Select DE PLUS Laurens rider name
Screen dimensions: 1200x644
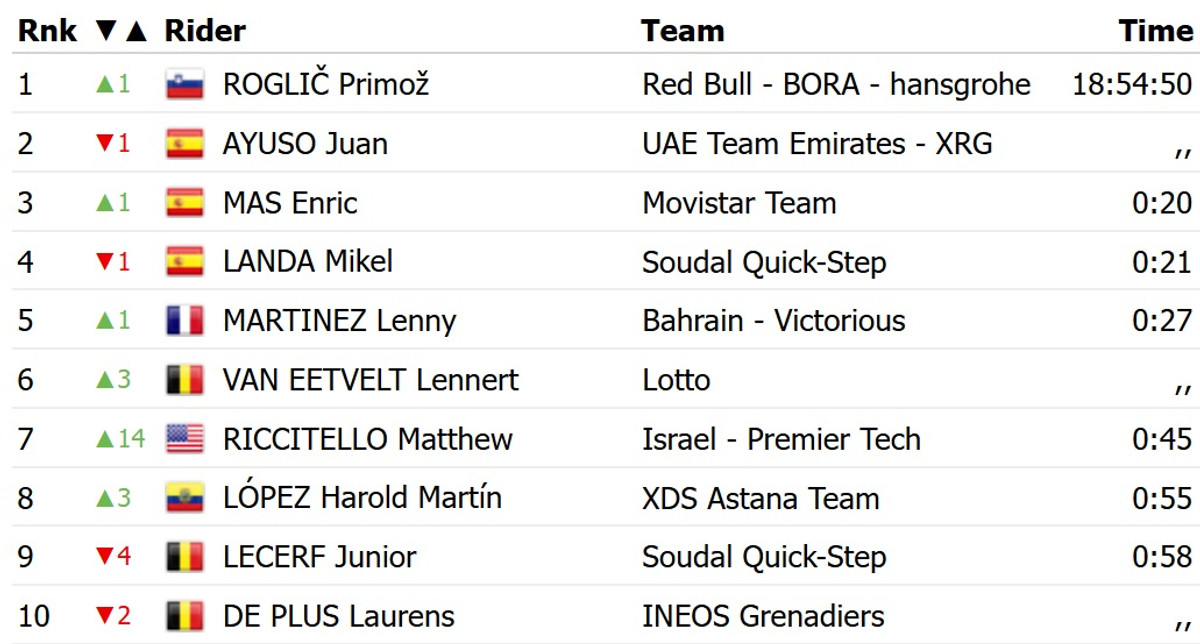point(338,616)
